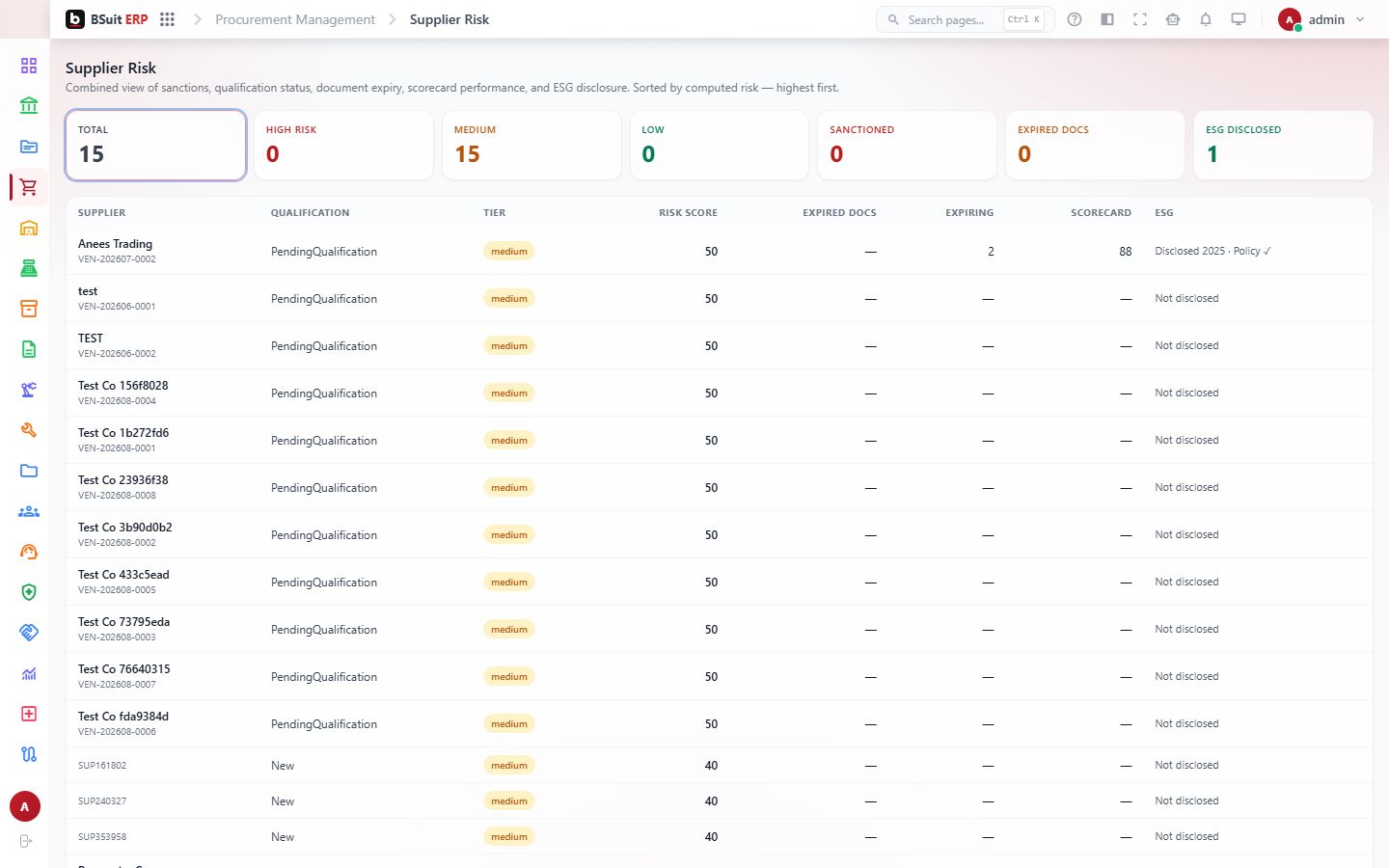Click supplier Test Co 433c5ead
The width and height of the screenshot is (1389, 868).
(x=123, y=574)
